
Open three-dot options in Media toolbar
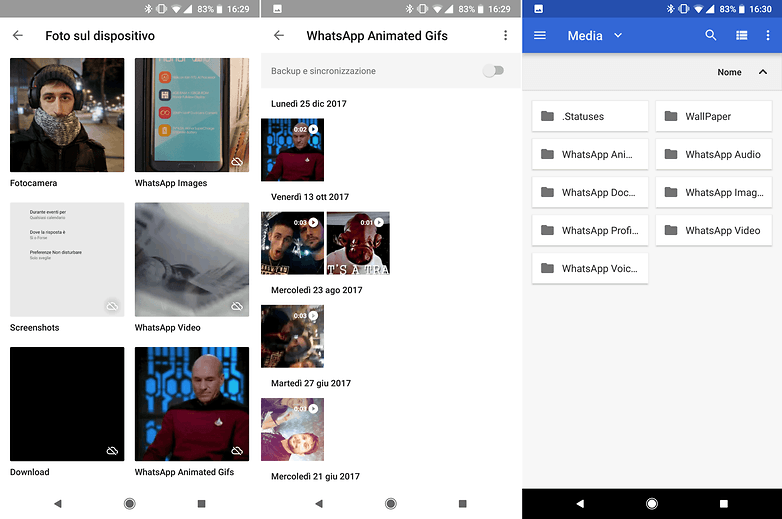pyautogui.click(x=768, y=35)
